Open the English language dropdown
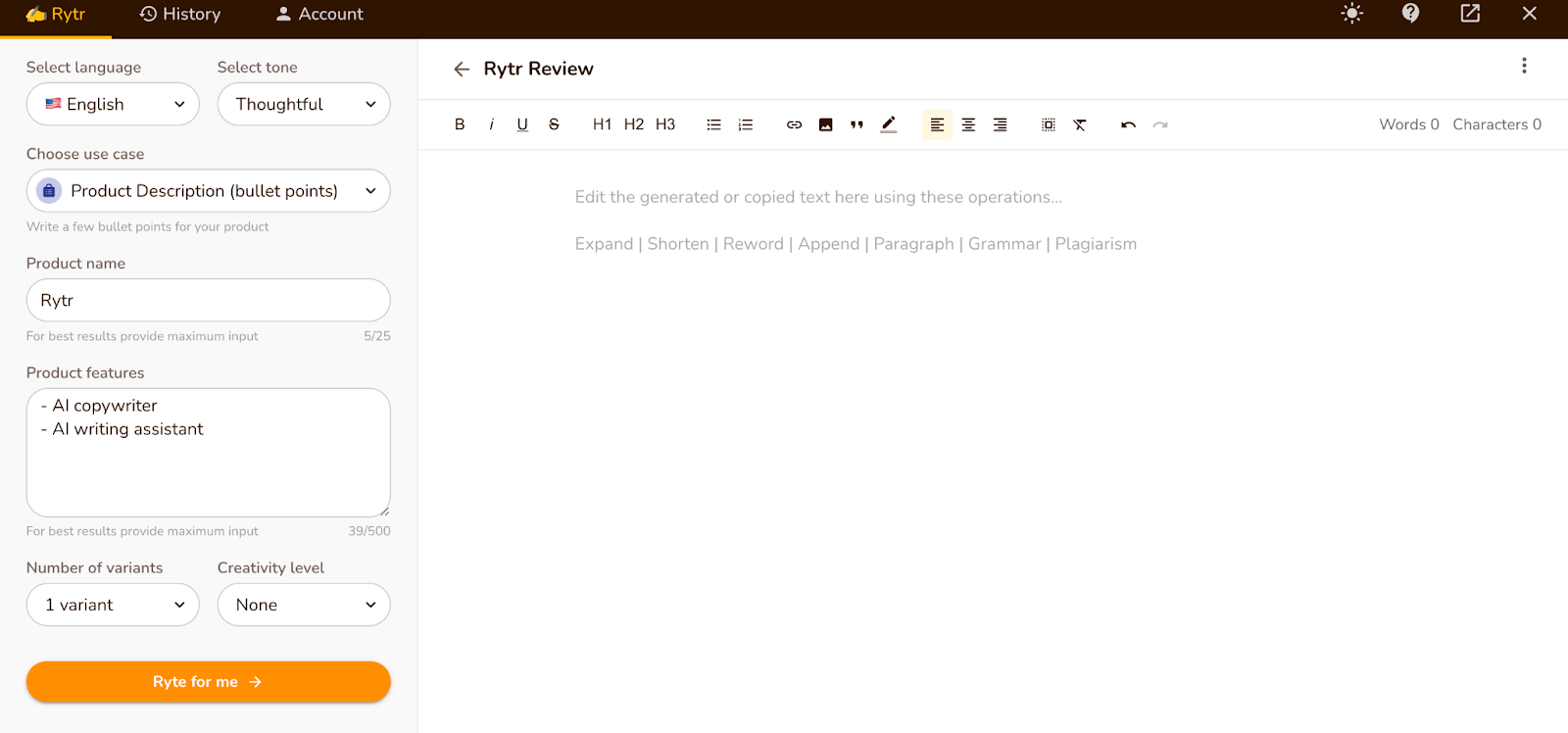 point(113,104)
